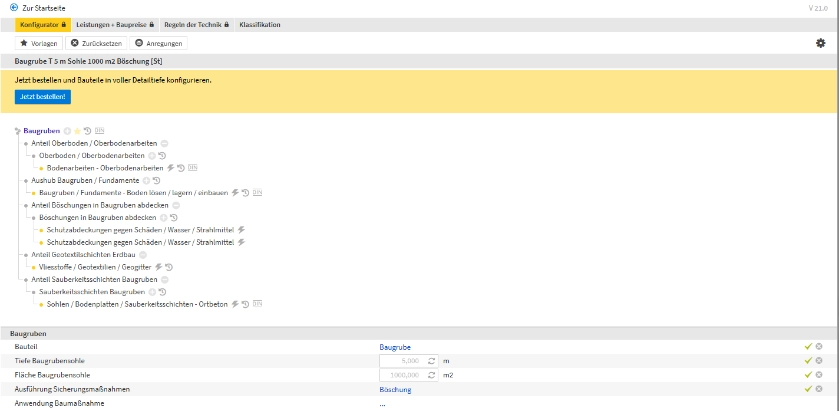The height and width of the screenshot is (411, 839).
Task: Collapse the Baugruben root tree node
Action: pos(17,131)
